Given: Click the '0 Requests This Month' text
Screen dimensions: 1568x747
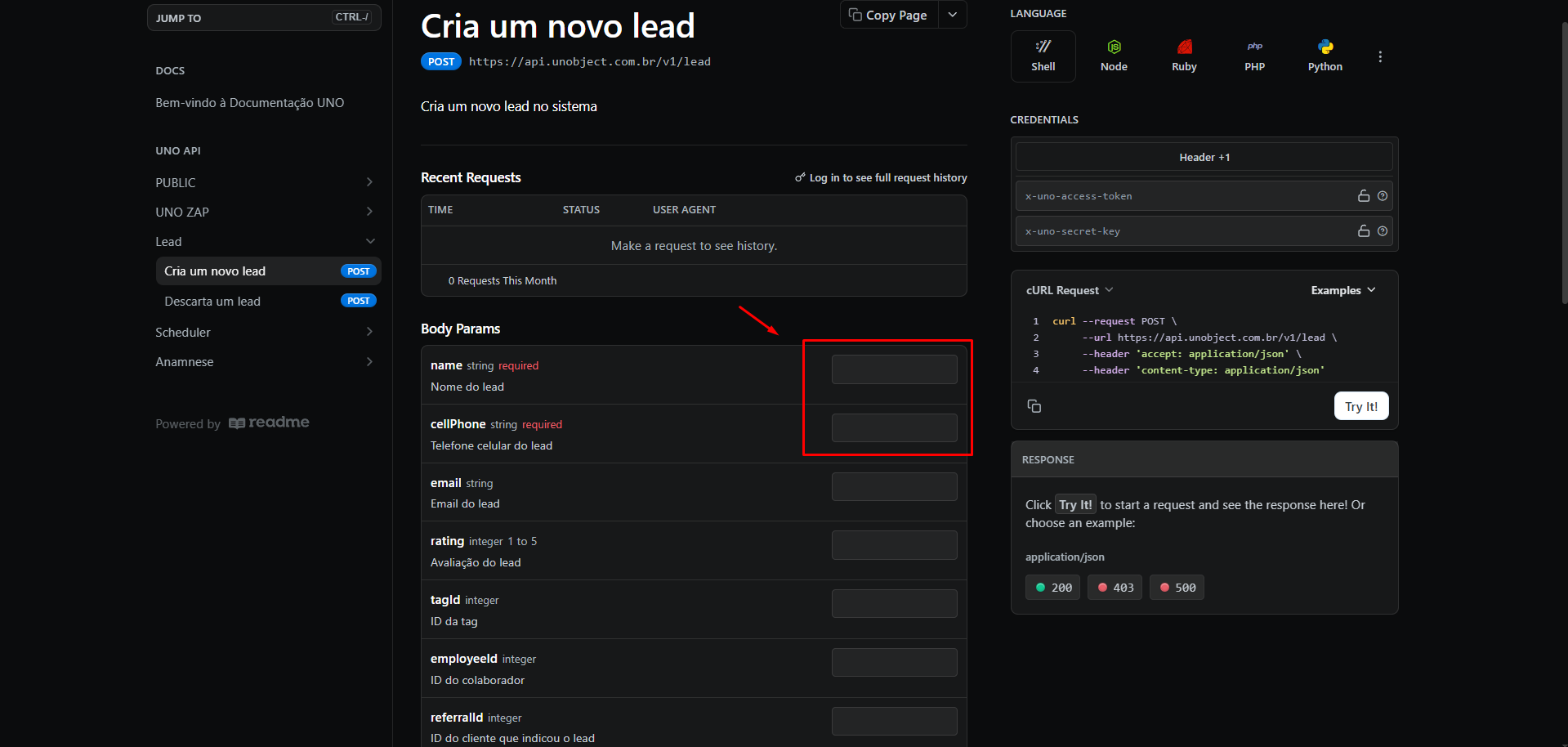Looking at the screenshot, I should pos(503,280).
